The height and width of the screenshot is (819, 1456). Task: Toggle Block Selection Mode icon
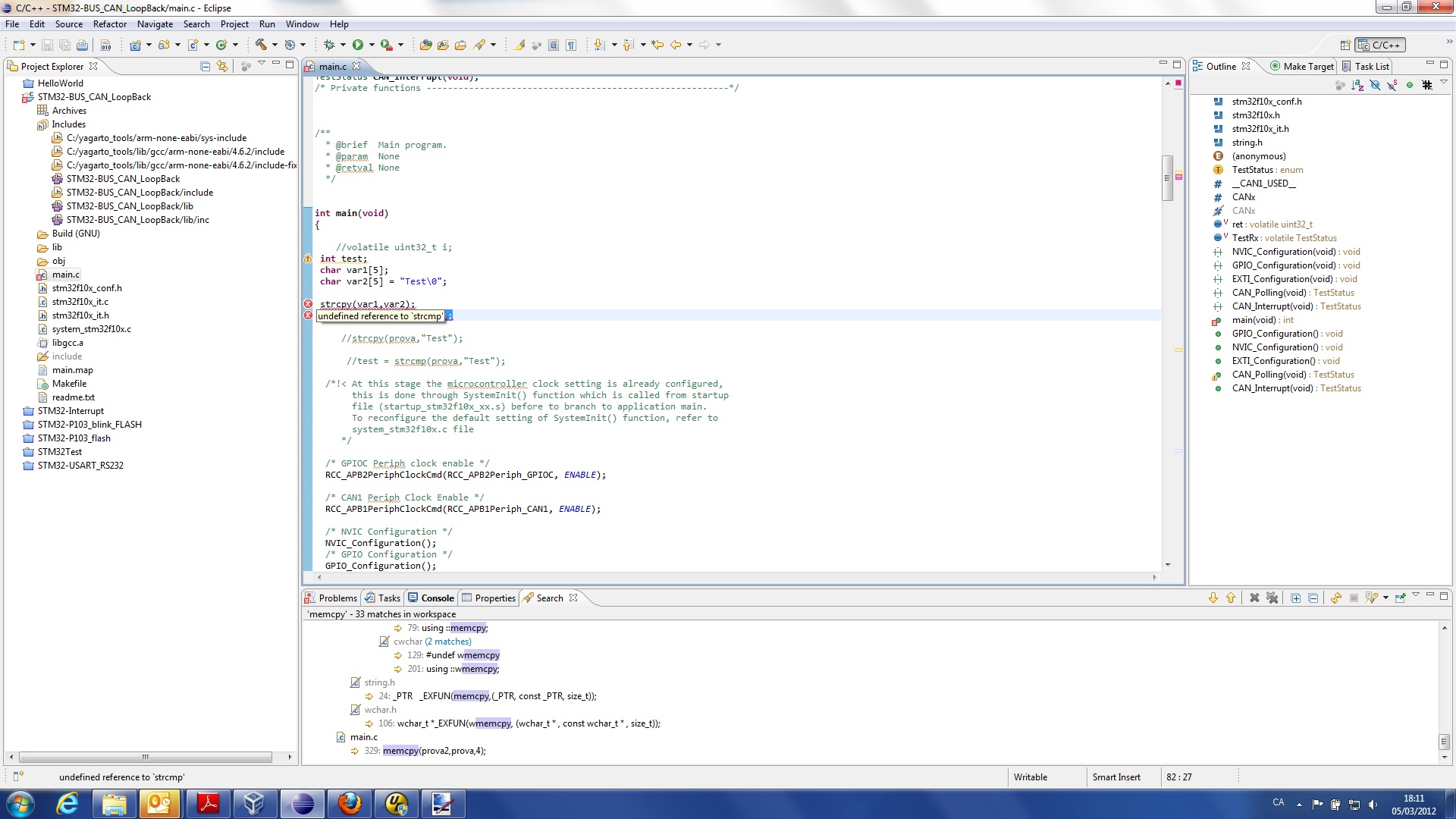point(554,45)
